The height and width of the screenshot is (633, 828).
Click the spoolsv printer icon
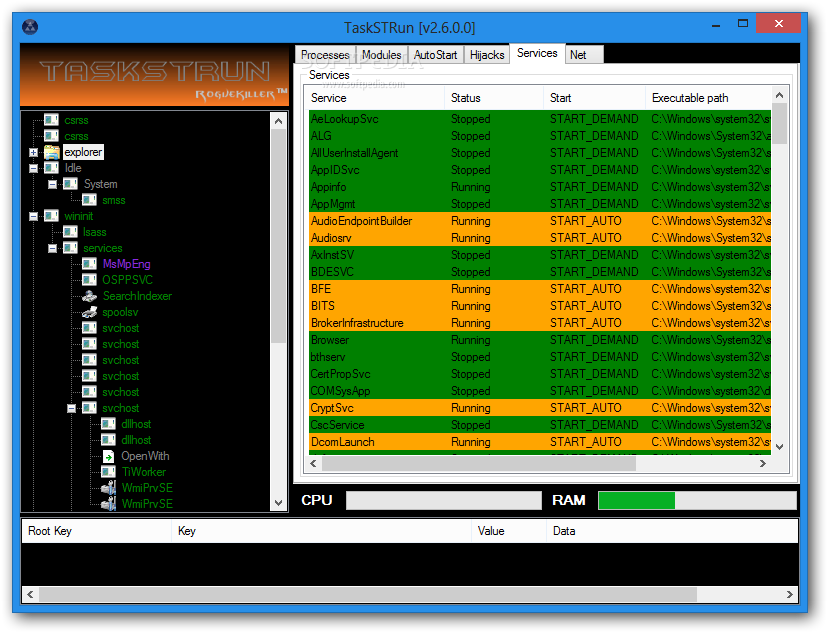tap(89, 312)
